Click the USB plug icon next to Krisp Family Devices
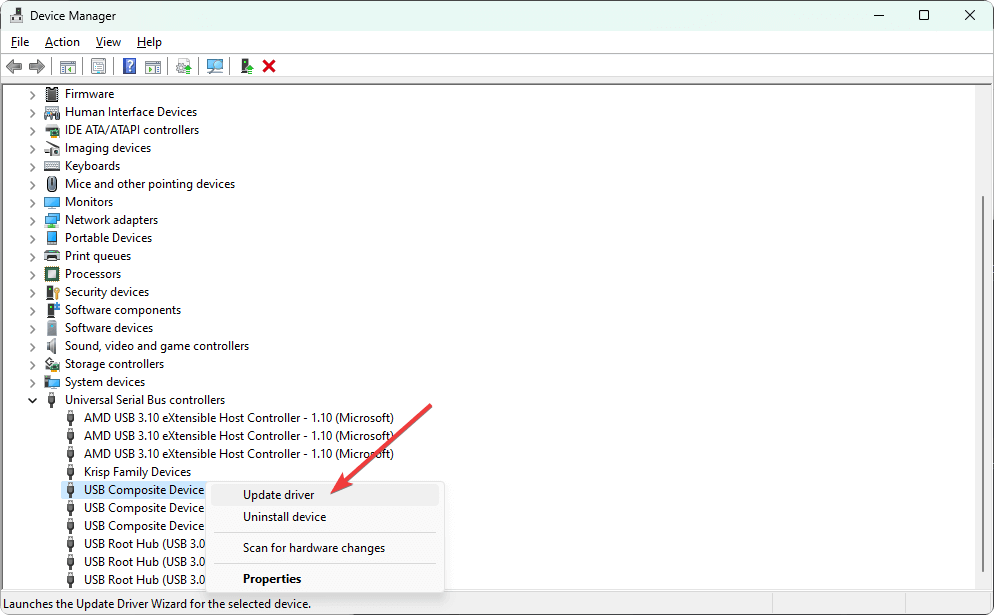Image resolution: width=994 pixels, height=615 pixels. click(70, 472)
